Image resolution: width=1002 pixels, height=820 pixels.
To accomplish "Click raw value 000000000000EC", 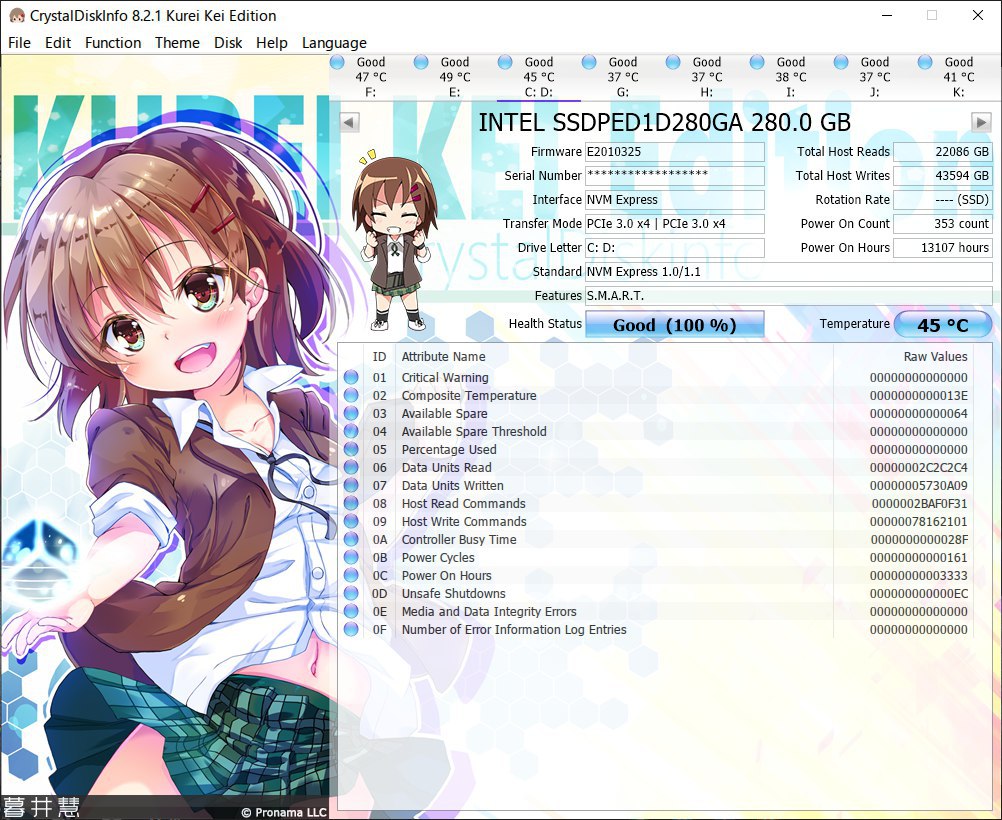I will (x=918, y=594).
